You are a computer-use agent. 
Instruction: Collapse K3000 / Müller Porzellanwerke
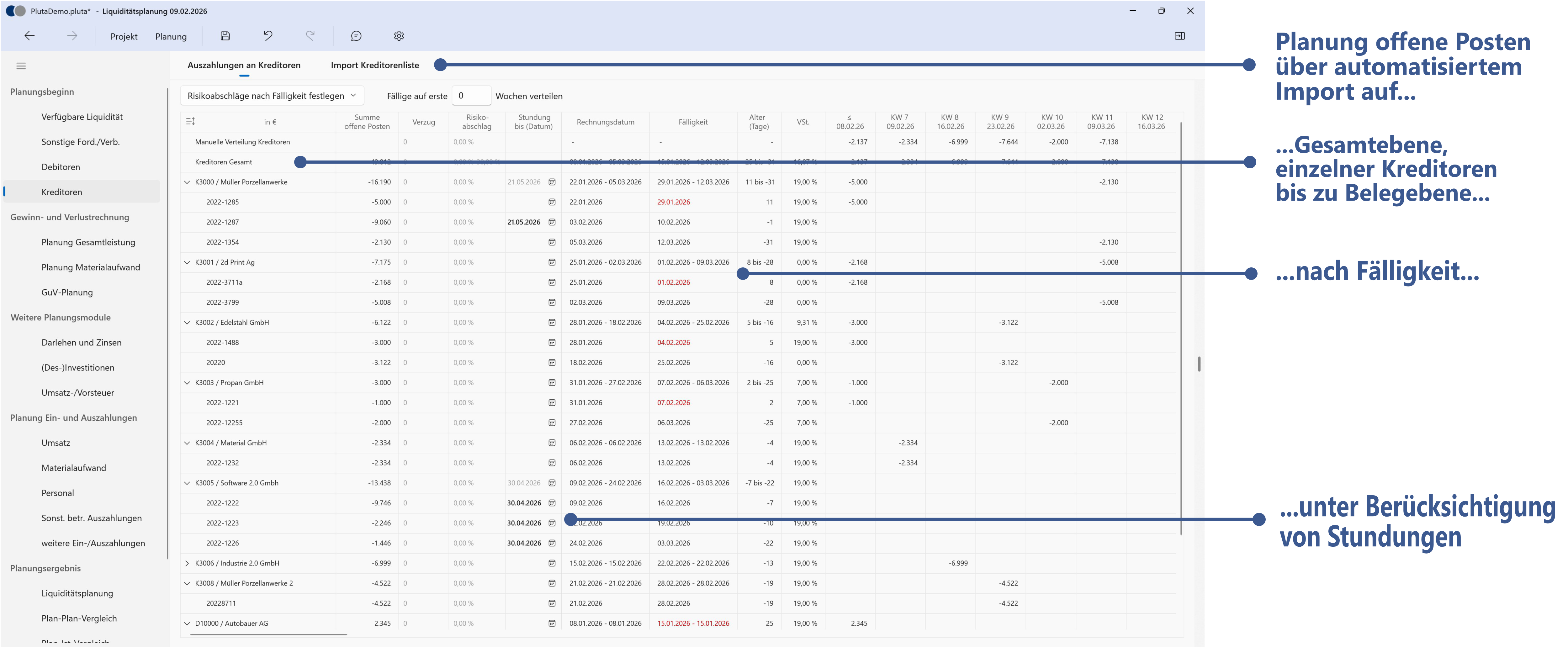[x=187, y=181]
